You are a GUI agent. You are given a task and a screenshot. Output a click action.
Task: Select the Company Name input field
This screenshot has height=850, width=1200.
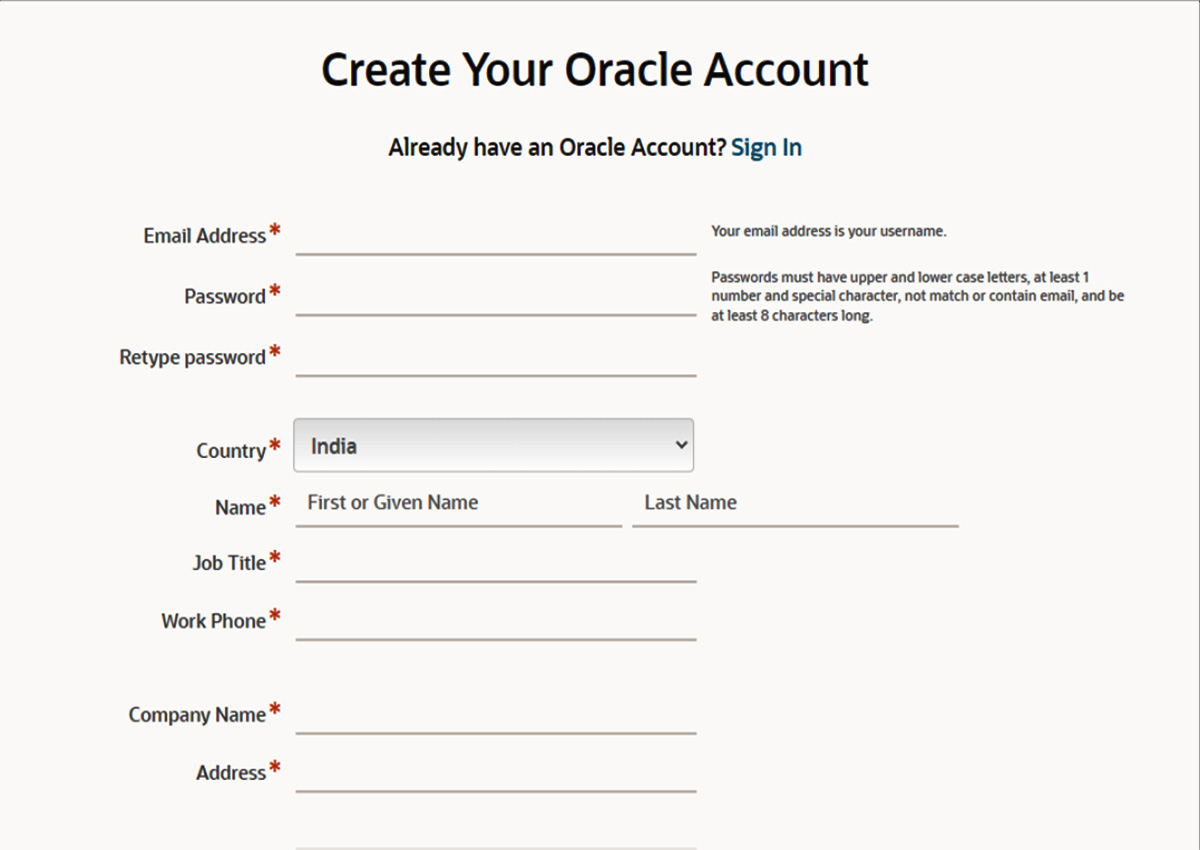point(495,715)
